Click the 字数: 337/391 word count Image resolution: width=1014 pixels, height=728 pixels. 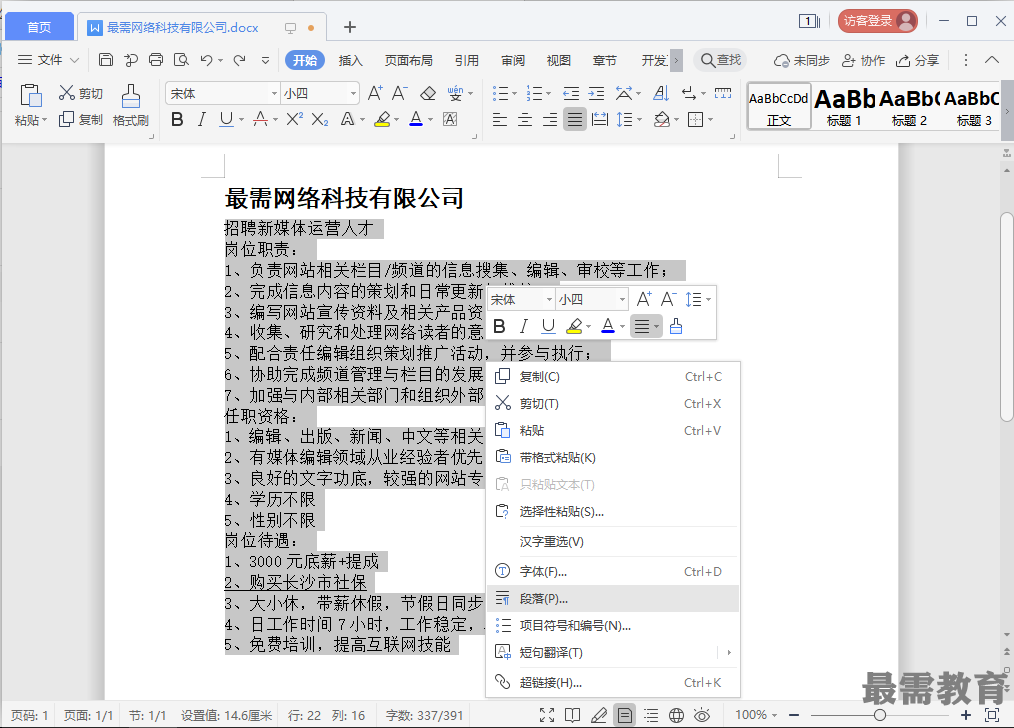pos(424,715)
